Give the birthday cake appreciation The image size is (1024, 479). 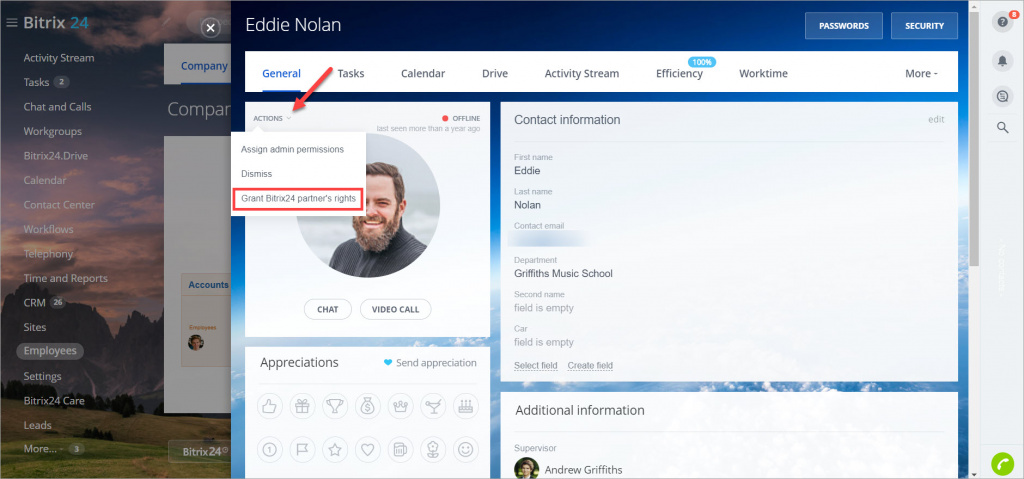tap(466, 406)
